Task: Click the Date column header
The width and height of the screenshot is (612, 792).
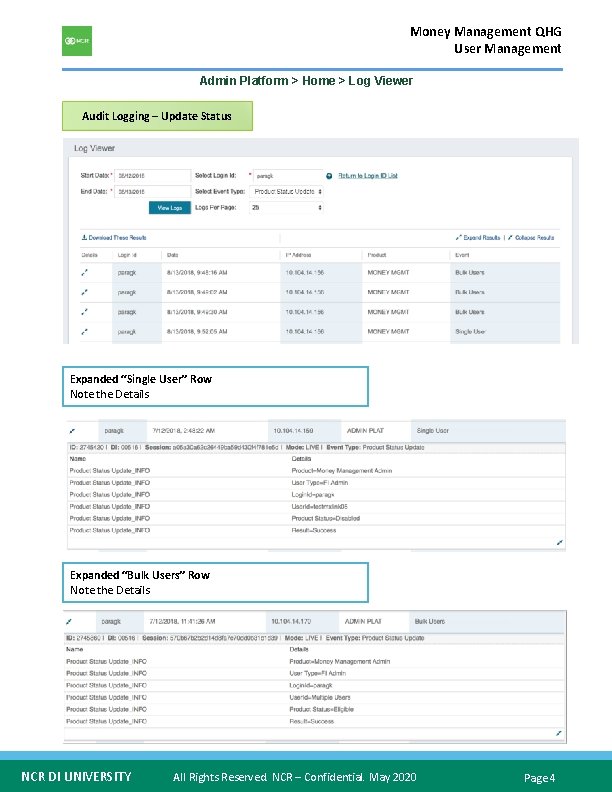Action: (x=173, y=255)
